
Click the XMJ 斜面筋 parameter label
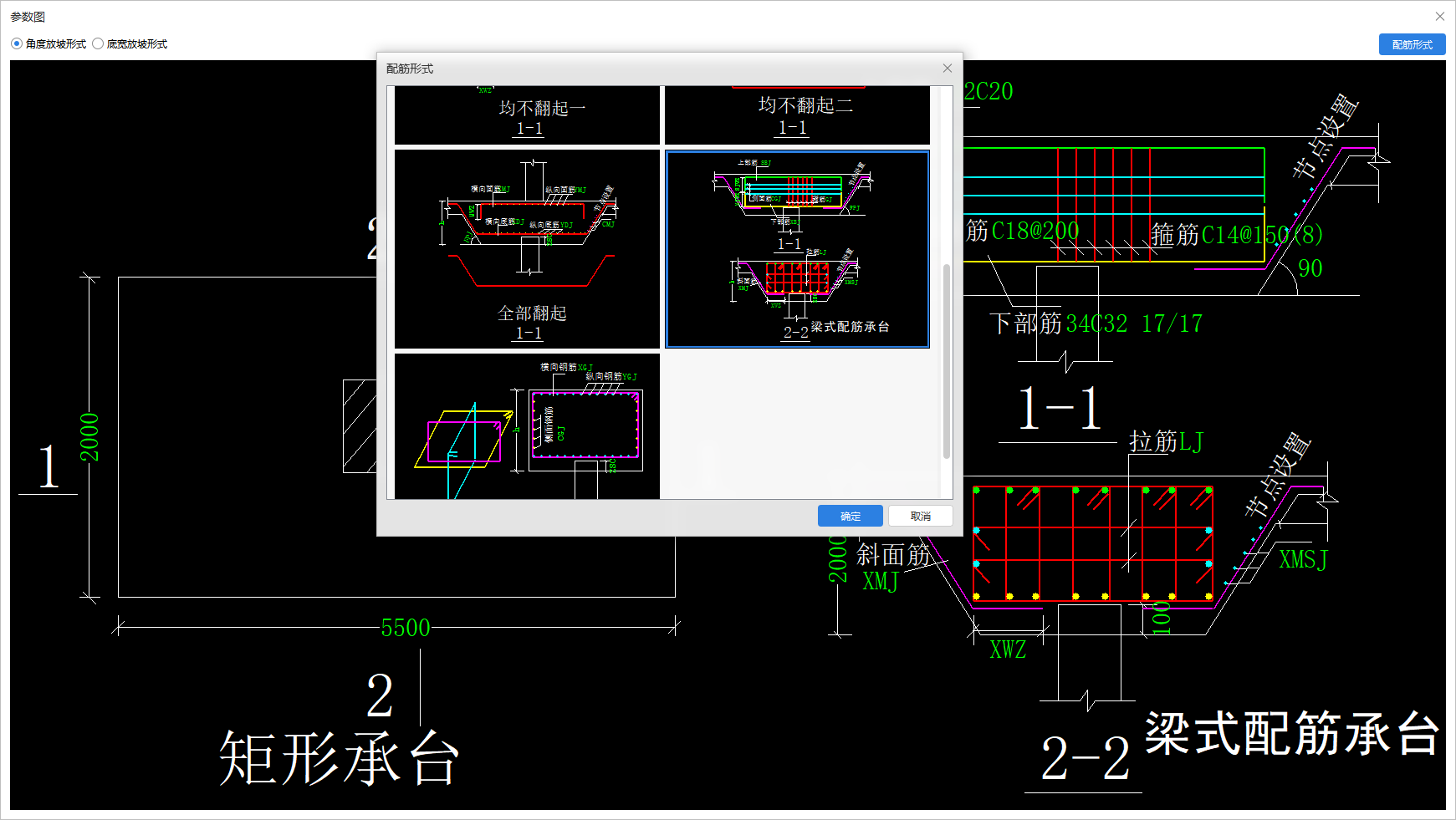(881, 581)
